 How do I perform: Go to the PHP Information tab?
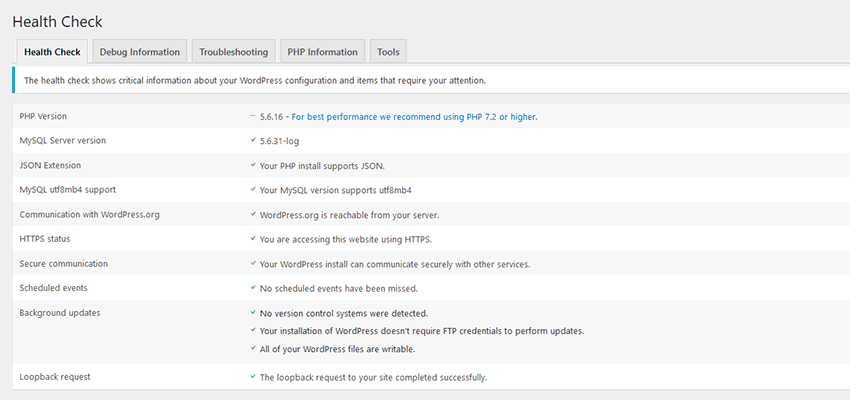click(x=322, y=52)
